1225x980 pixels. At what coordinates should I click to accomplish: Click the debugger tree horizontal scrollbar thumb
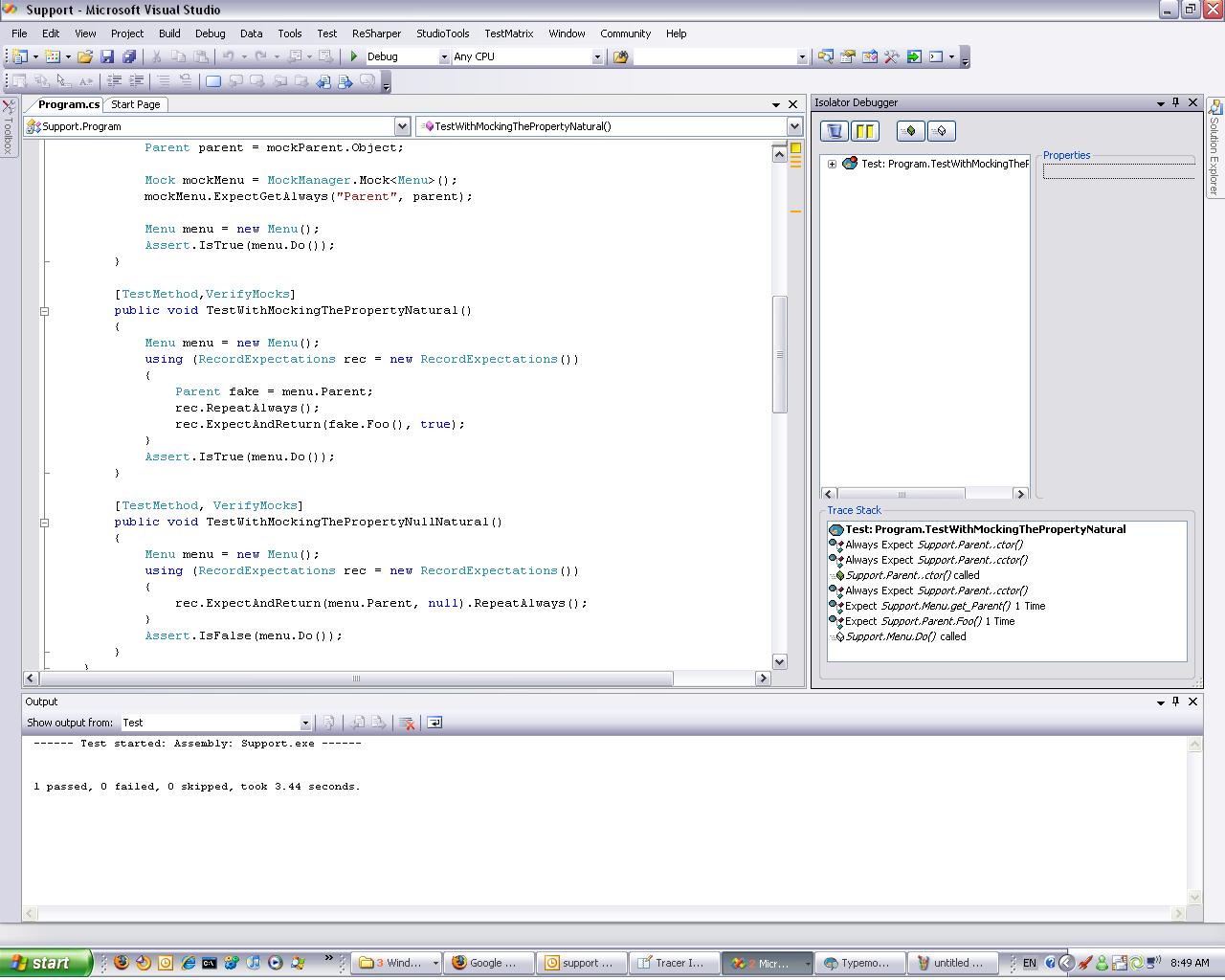(901, 494)
